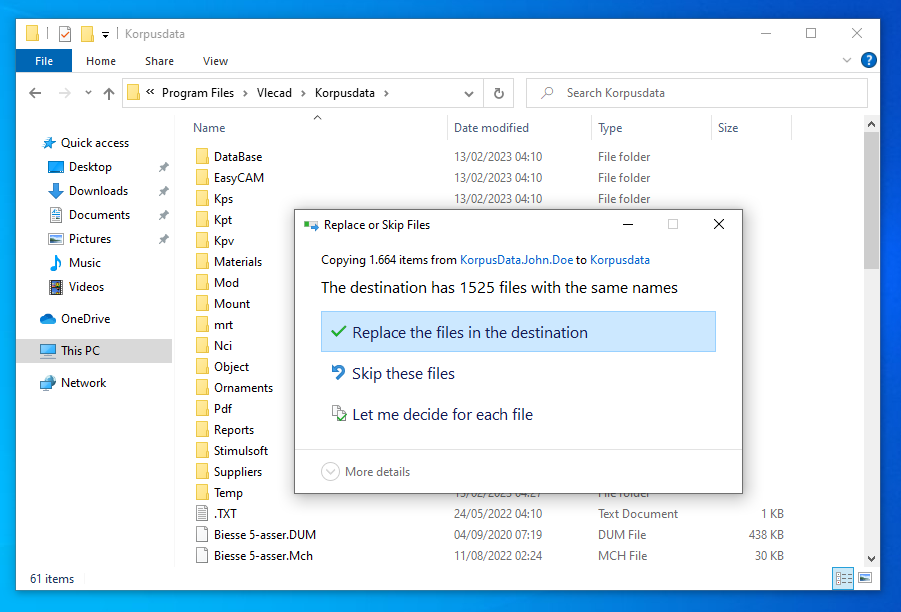901x612 pixels.
Task: Sort by Date modified column
Action: click(491, 128)
